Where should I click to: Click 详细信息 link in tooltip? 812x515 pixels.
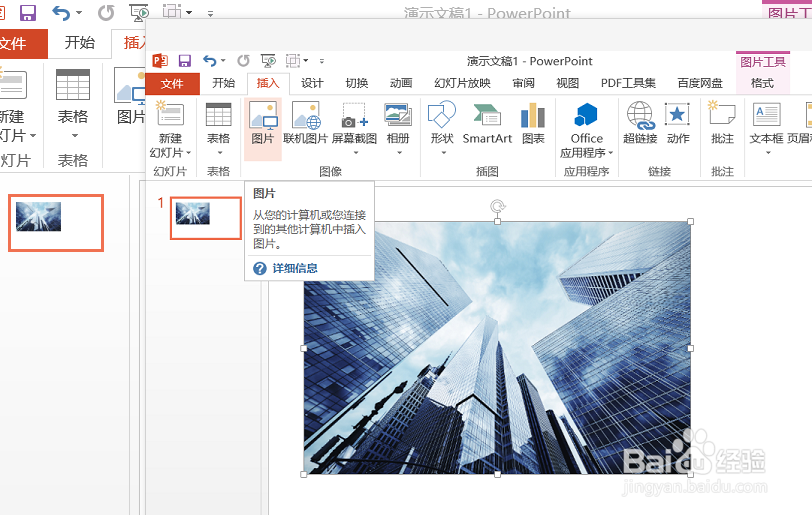(x=295, y=268)
